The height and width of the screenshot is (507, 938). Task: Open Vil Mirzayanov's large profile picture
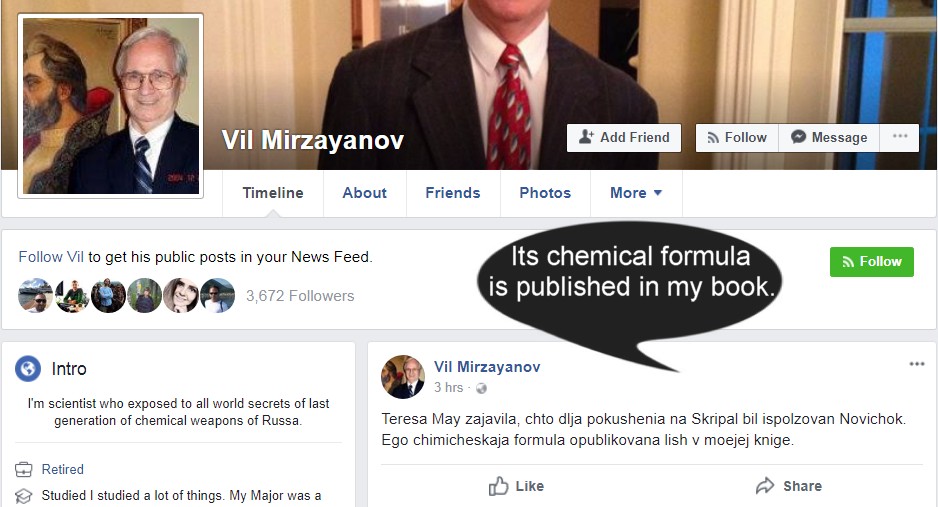pos(111,106)
